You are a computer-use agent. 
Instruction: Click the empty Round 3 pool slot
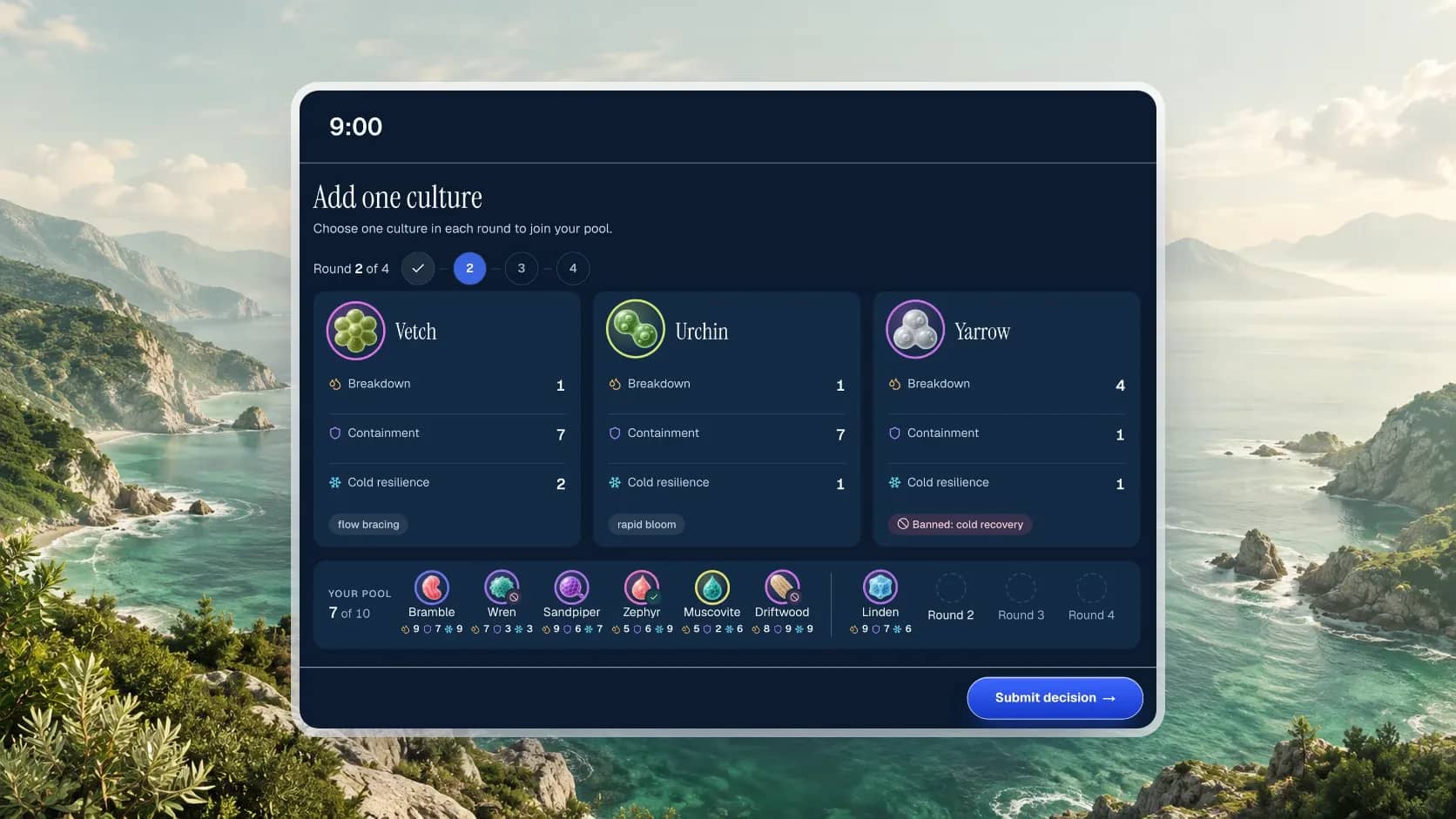point(1021,588)
